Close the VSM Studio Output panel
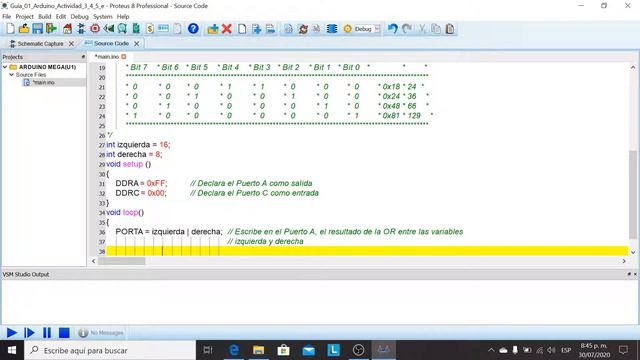Screen dimensions: 640x360 click(635, 274)
